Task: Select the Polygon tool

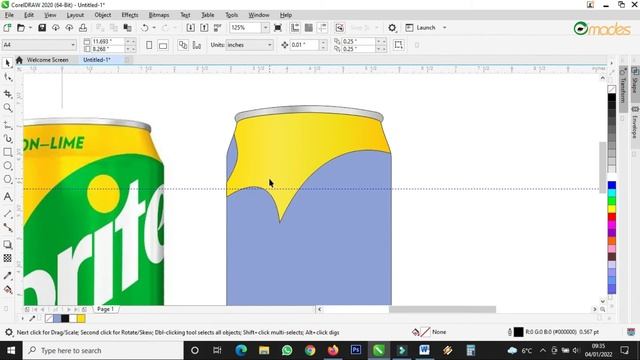Action: click(x=7, y=179)
